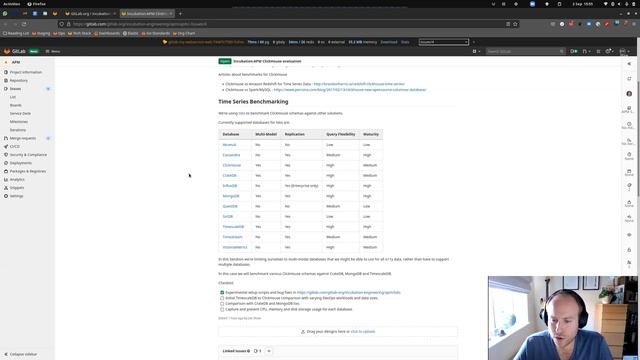This screenshot has height=360, width=640.
Task: Open the MongoDB link in the table
Action: coord(231,196)
